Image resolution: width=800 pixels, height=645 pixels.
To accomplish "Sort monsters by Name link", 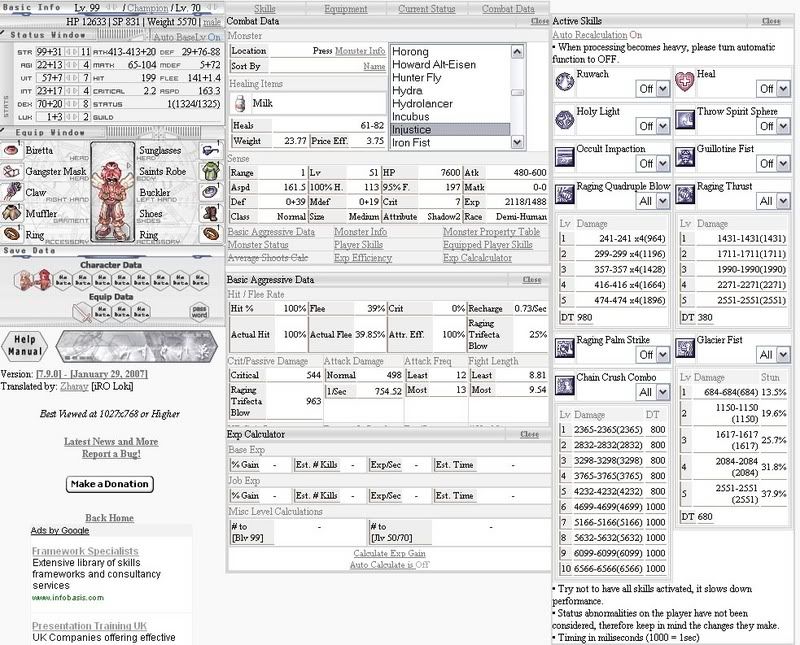I will click(374, 66).
